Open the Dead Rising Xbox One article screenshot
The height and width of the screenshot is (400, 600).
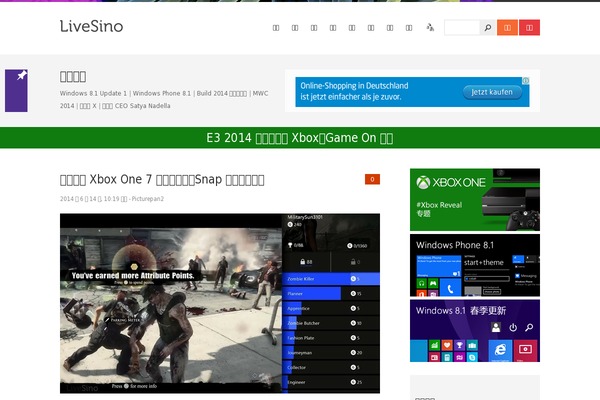pos(220,303)
